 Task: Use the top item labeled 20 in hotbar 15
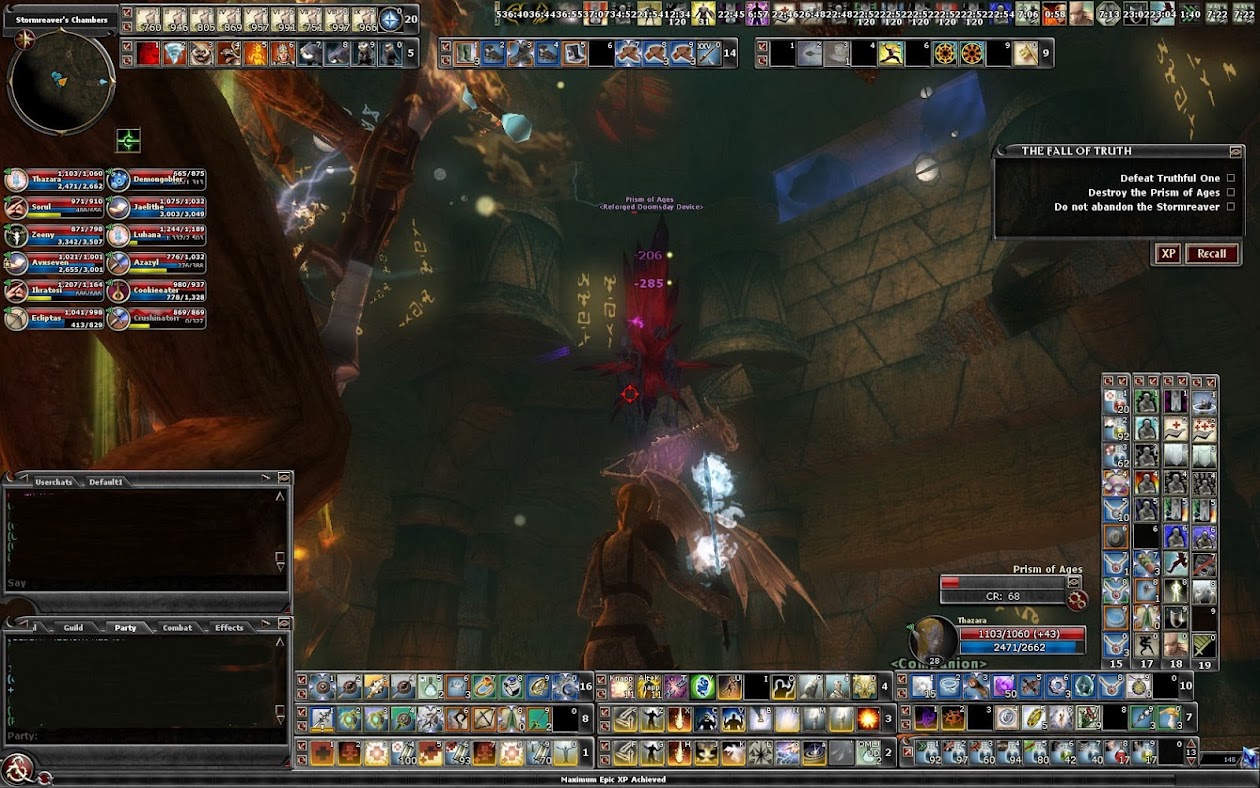[x=1116, y=402]
